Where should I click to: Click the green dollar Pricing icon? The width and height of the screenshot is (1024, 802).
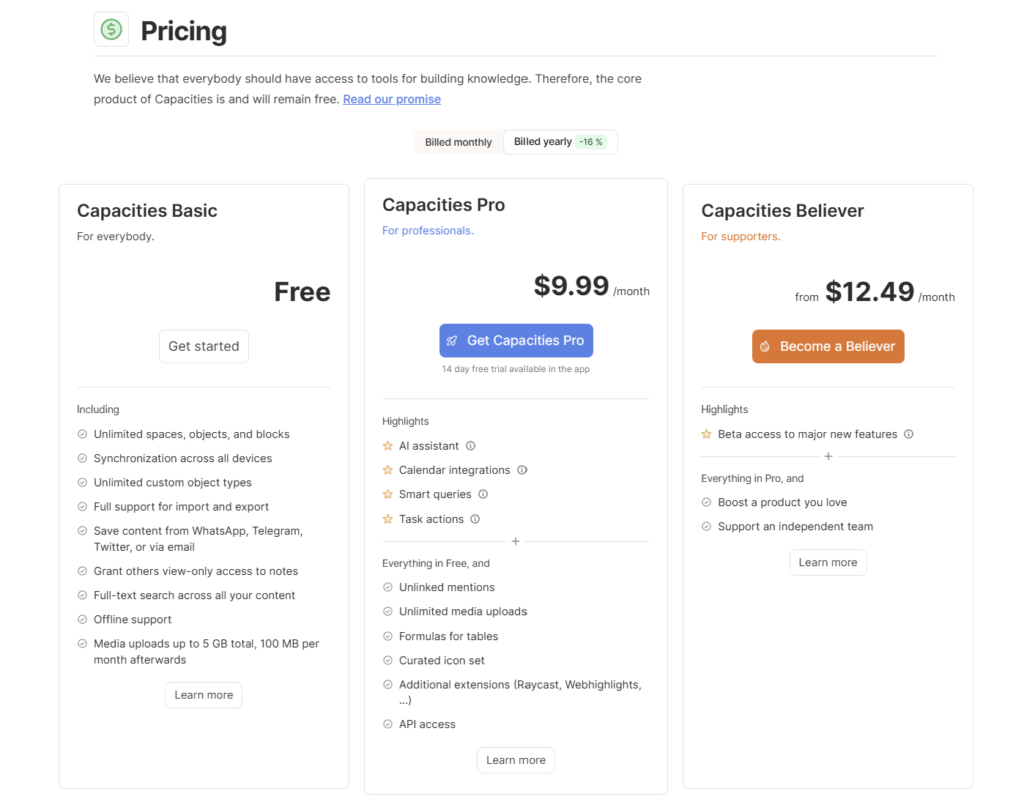click(111, 30)
